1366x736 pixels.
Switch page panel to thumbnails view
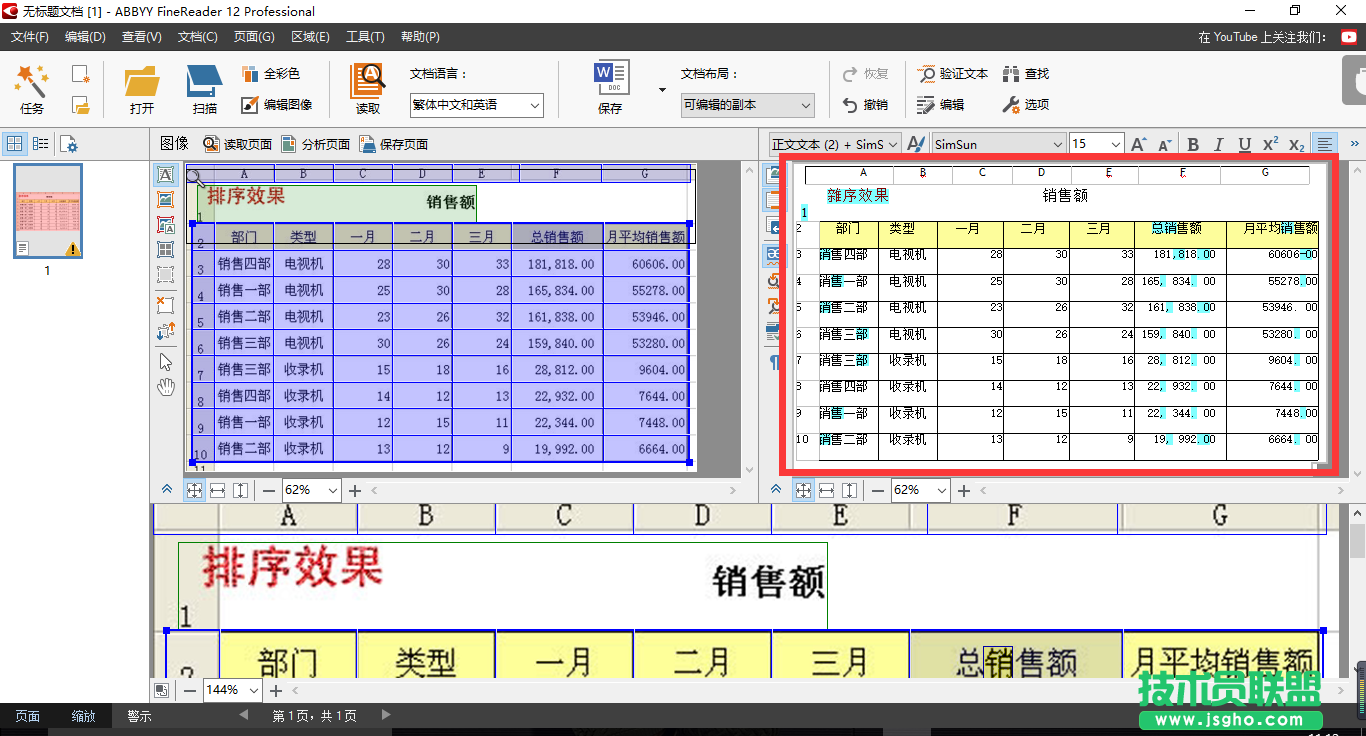tap(15, 144)
